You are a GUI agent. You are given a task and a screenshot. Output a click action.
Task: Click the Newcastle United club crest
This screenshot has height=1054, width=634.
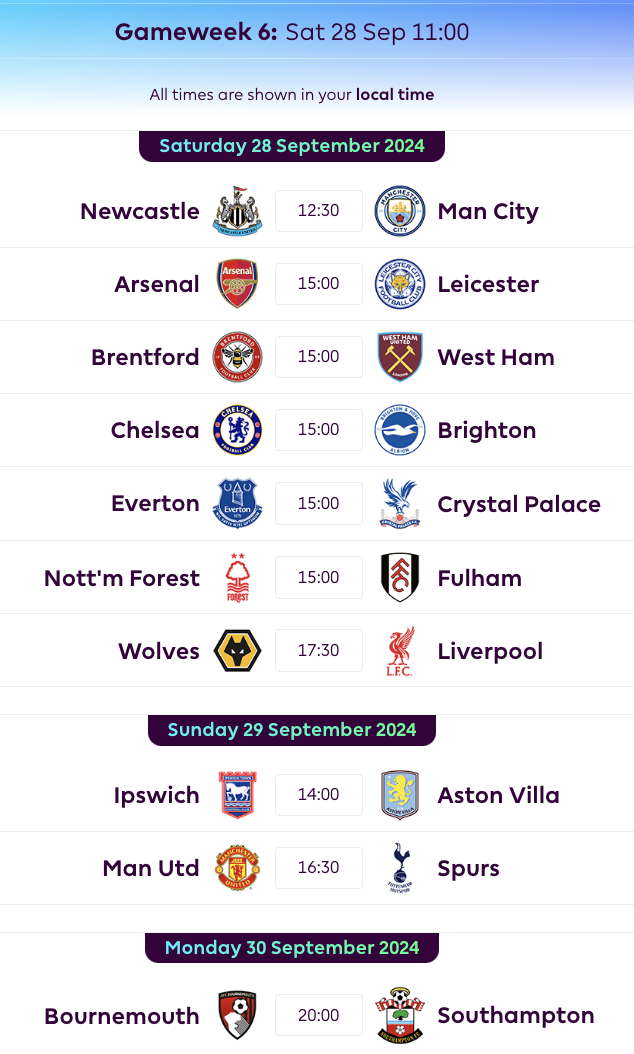238,211
